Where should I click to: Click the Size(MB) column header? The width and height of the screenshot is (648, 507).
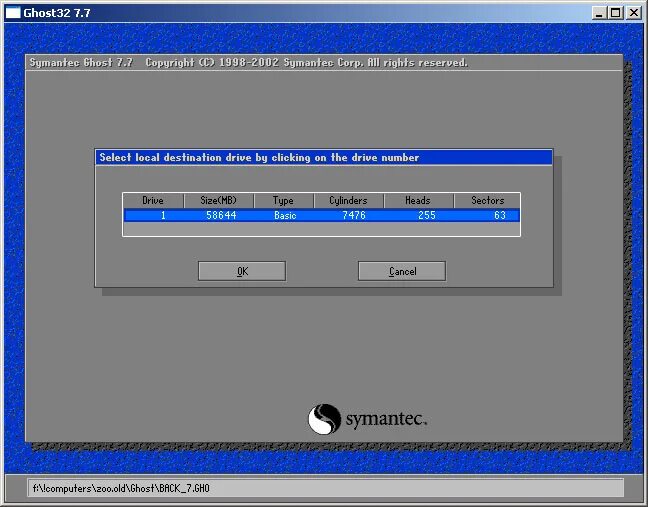pyautogui.click(x=219, y=200)
